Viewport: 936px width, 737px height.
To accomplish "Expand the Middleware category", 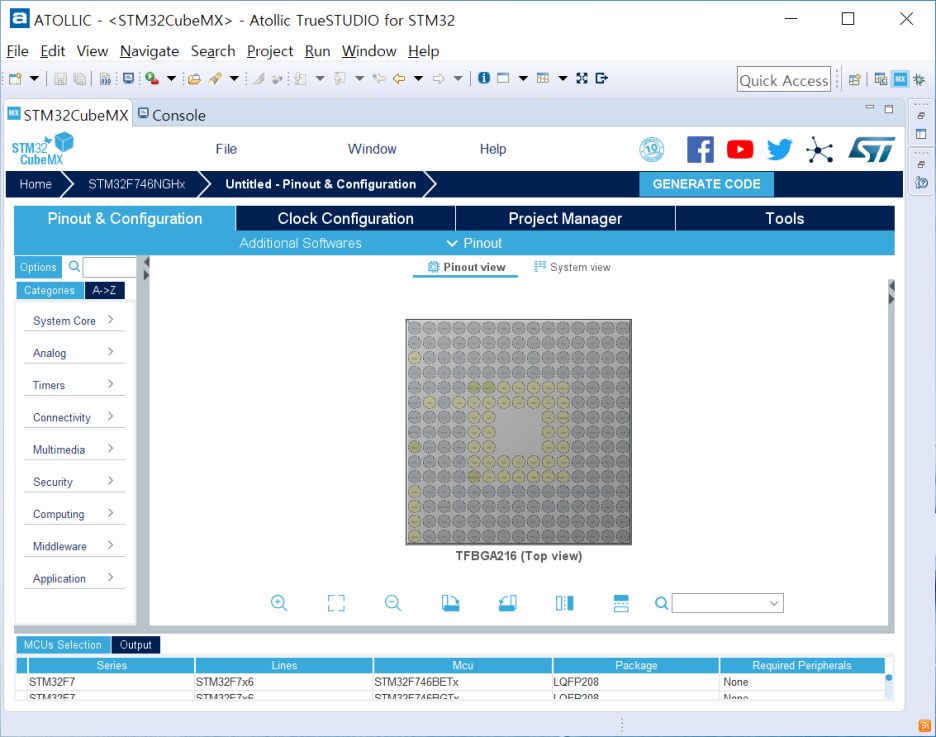I will point(74,546).
